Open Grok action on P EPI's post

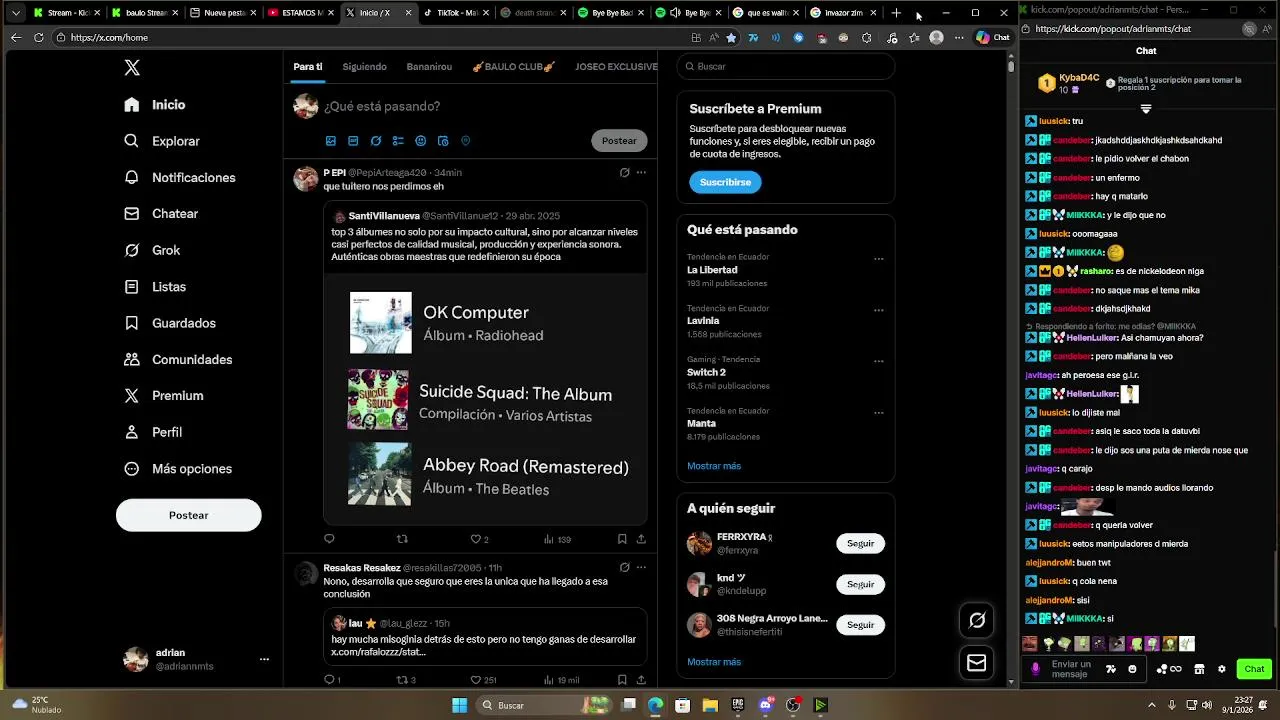(624, 172)
